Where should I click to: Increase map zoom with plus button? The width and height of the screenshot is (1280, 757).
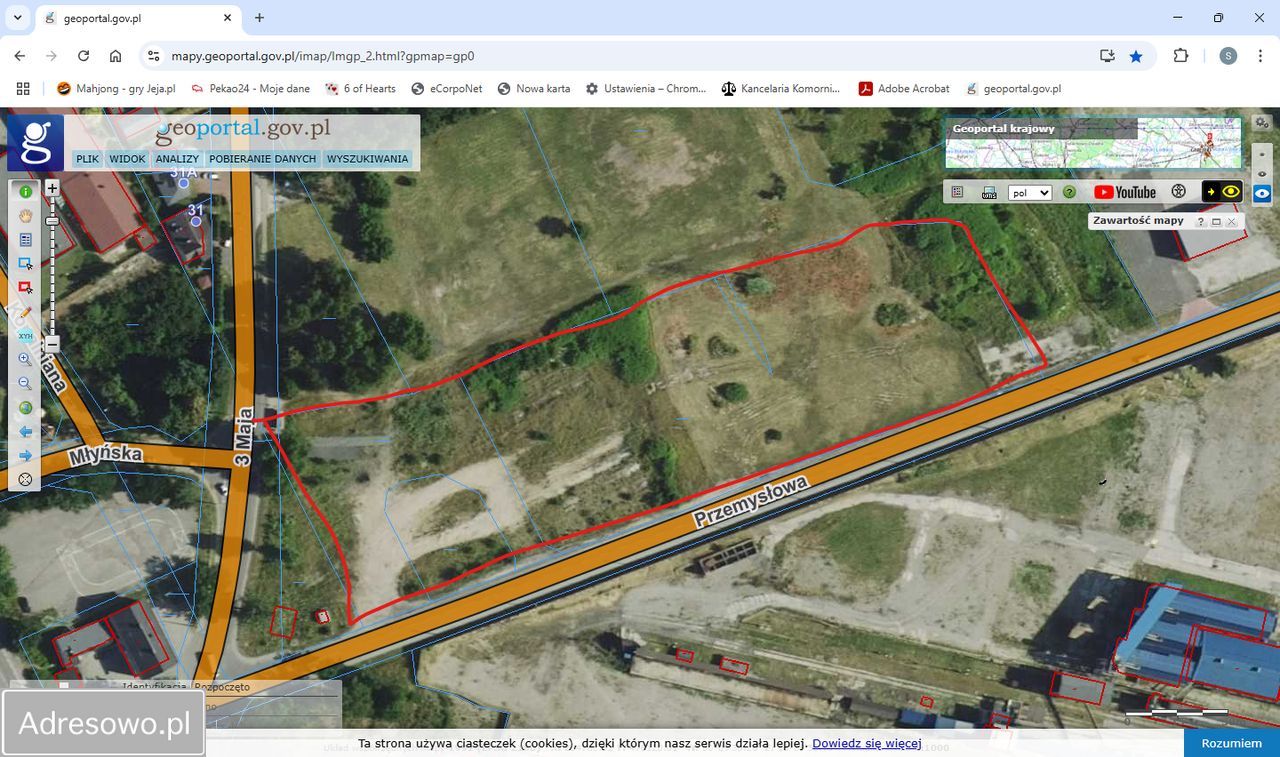52,188
